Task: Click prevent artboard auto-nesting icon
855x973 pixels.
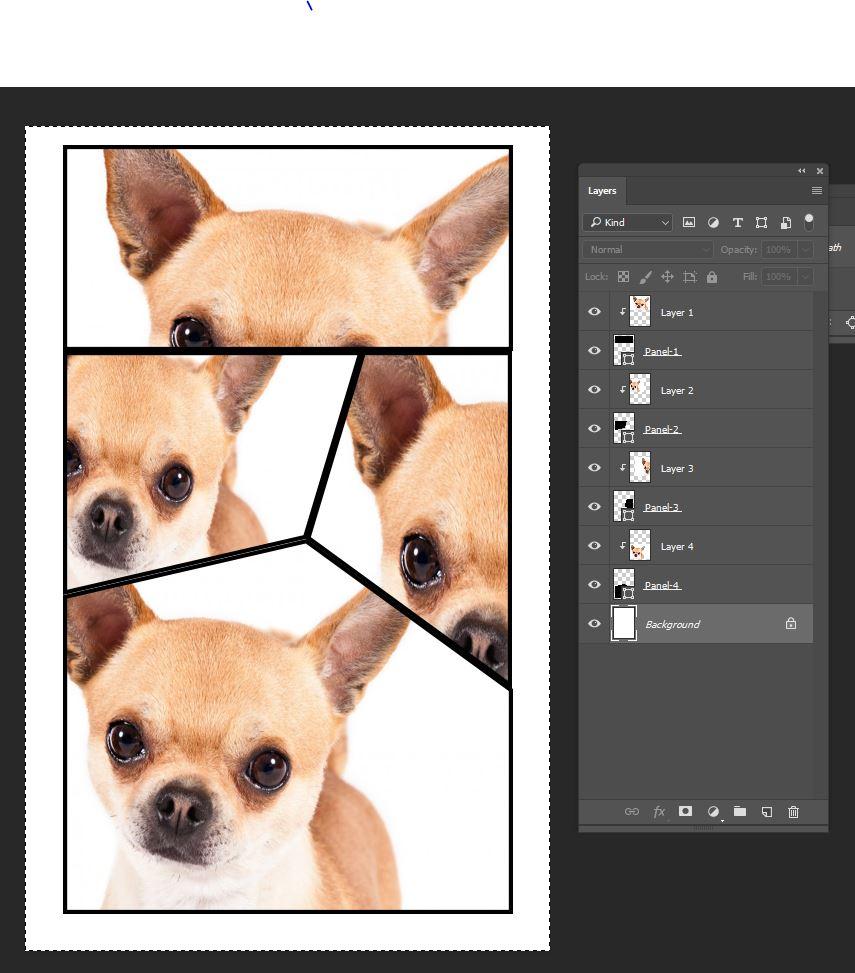Action: point(689,277)
